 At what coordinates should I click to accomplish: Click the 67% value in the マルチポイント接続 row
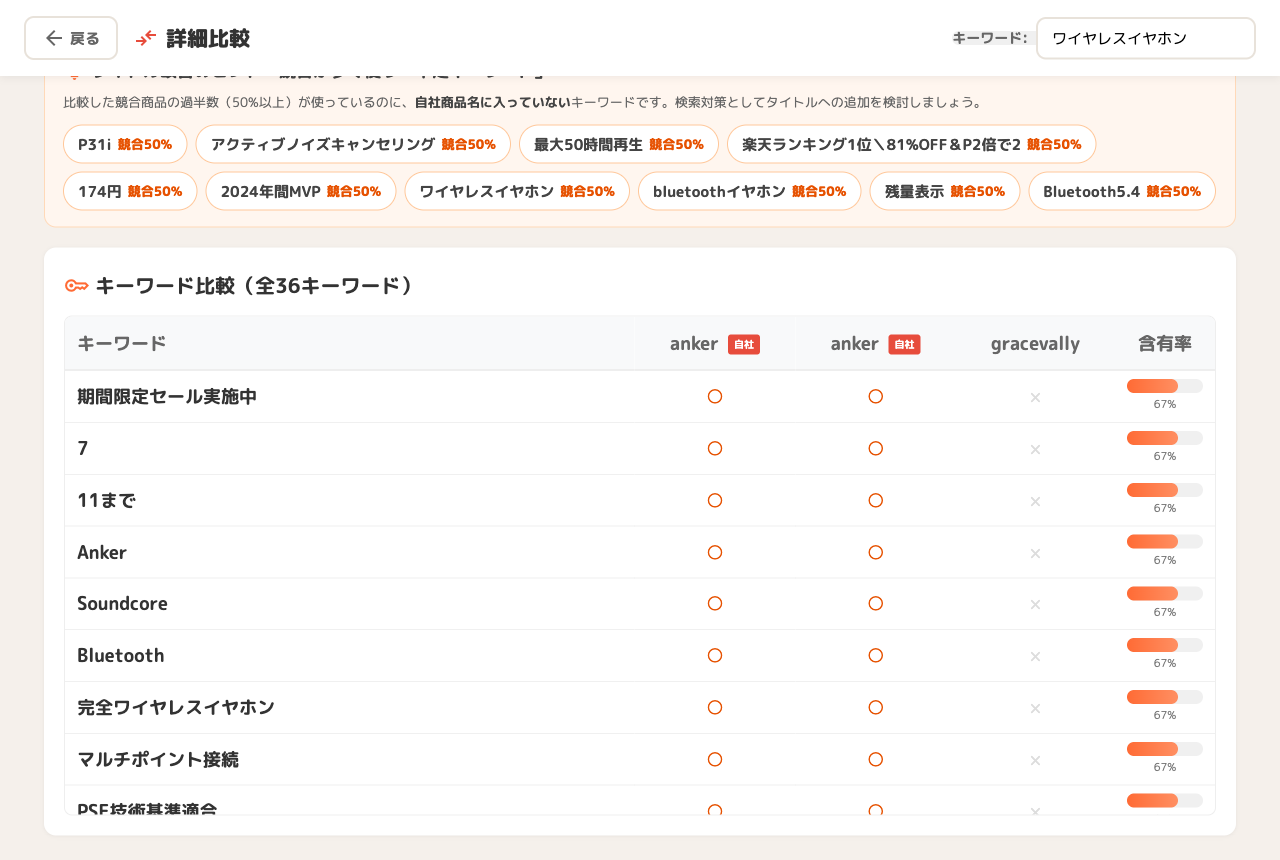(x=1165, y=767)
